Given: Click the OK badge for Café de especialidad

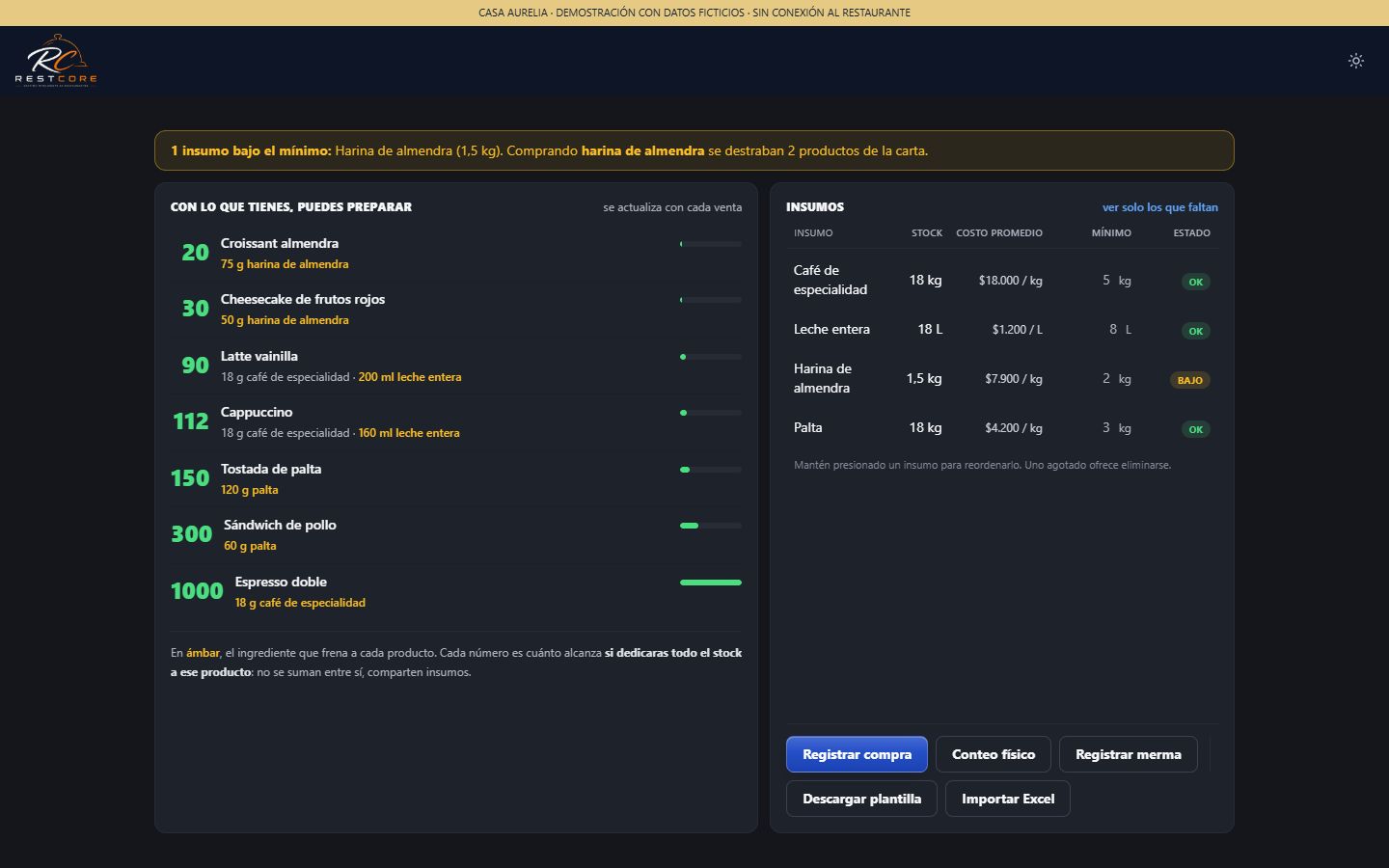Looking at the screenshot, I should pos(1196,282).
